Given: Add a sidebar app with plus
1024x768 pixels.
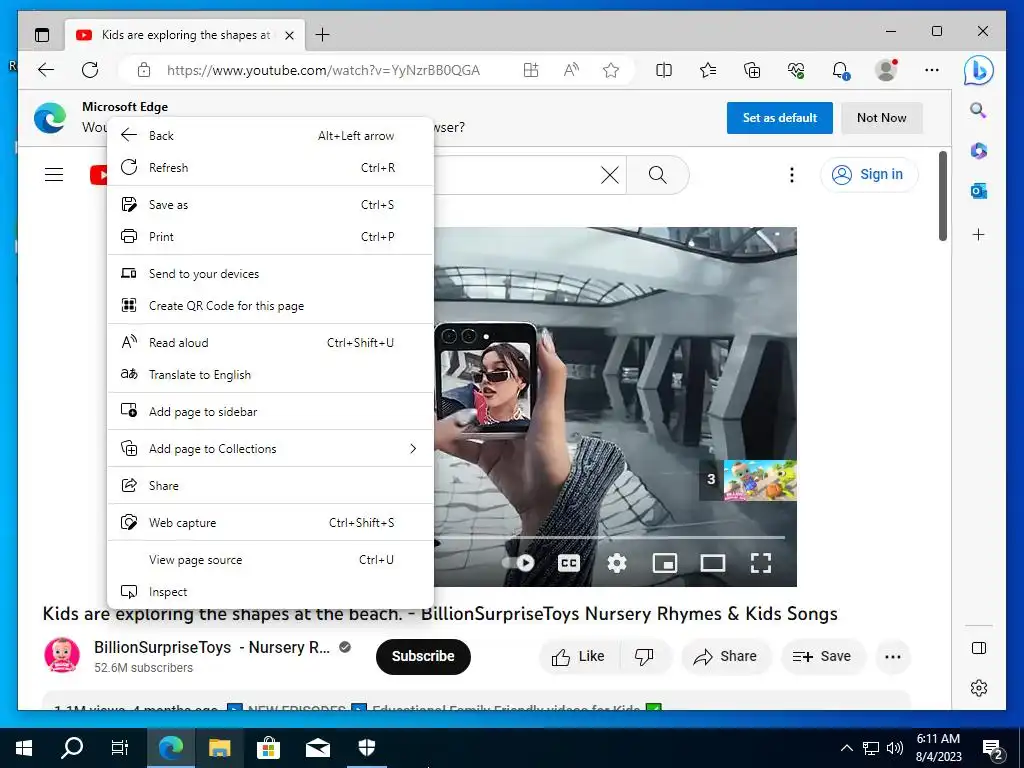Looking at the screenshot, I should point(978,234).
